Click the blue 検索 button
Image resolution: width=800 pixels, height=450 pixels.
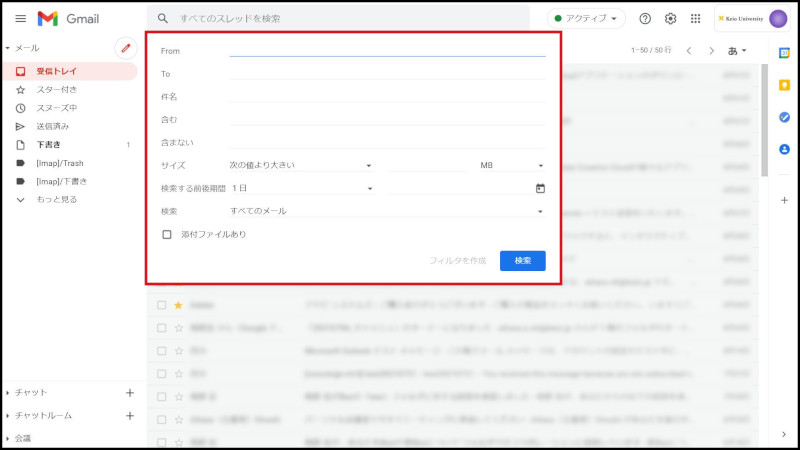(x=522, y=260)
